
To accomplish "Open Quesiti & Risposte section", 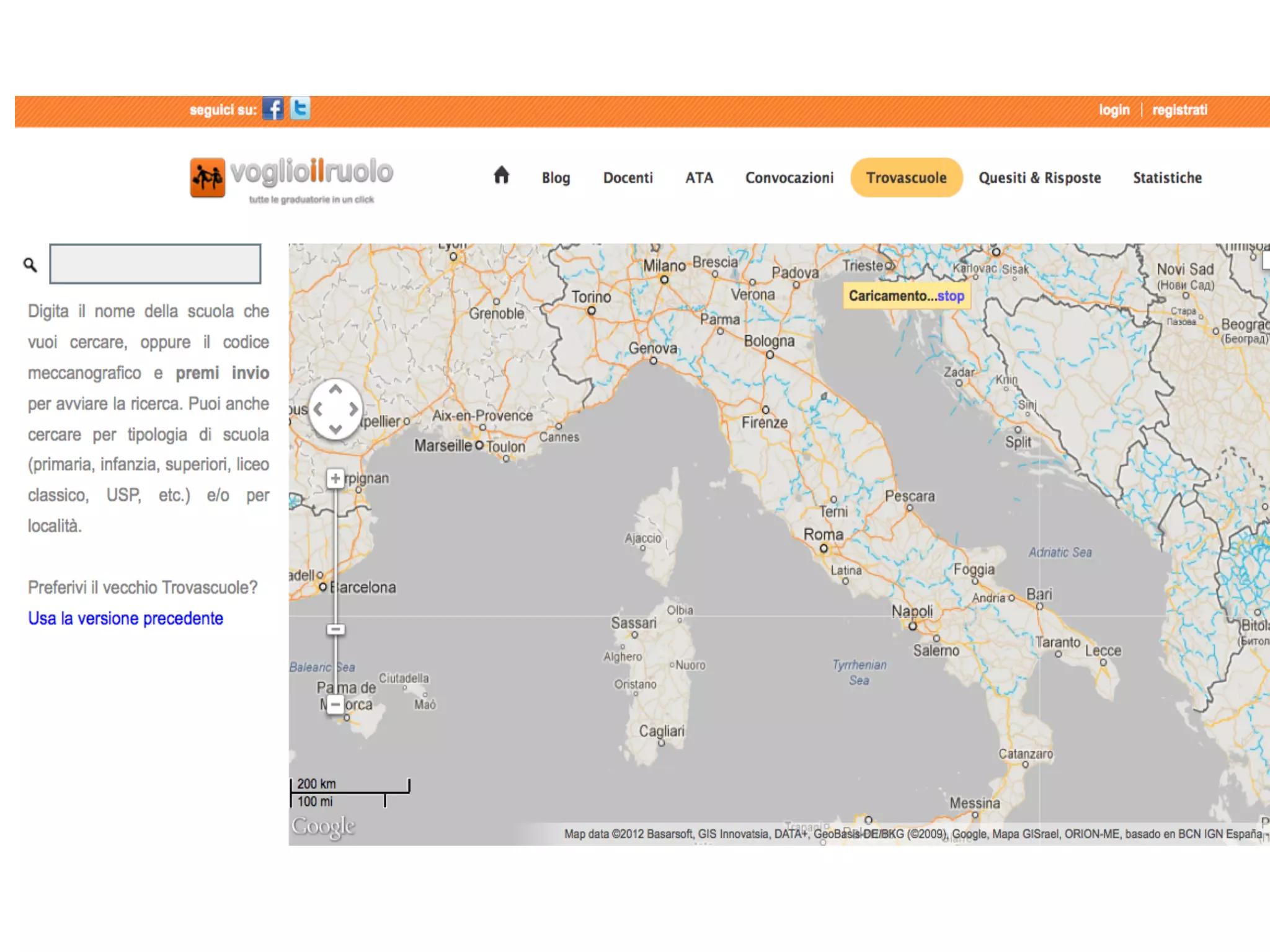I will click(x=1040, y=178).
